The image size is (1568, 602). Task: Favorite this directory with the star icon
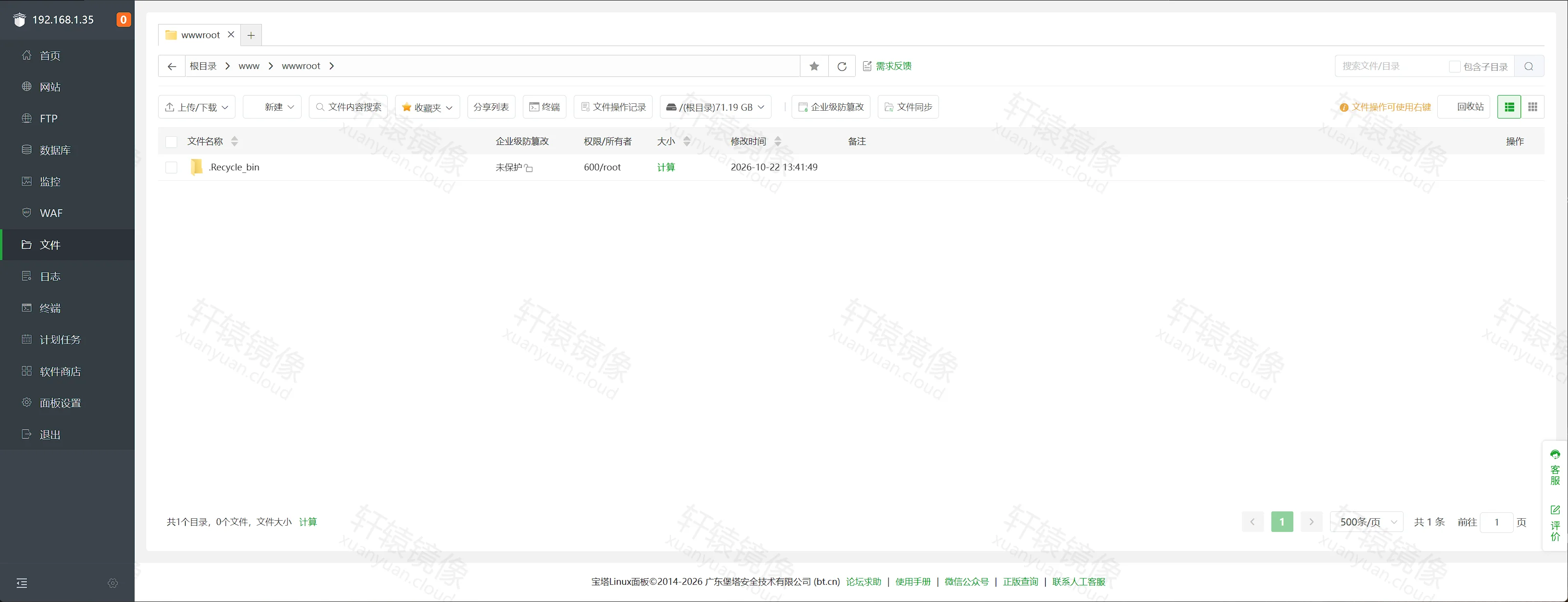[814, 67]
